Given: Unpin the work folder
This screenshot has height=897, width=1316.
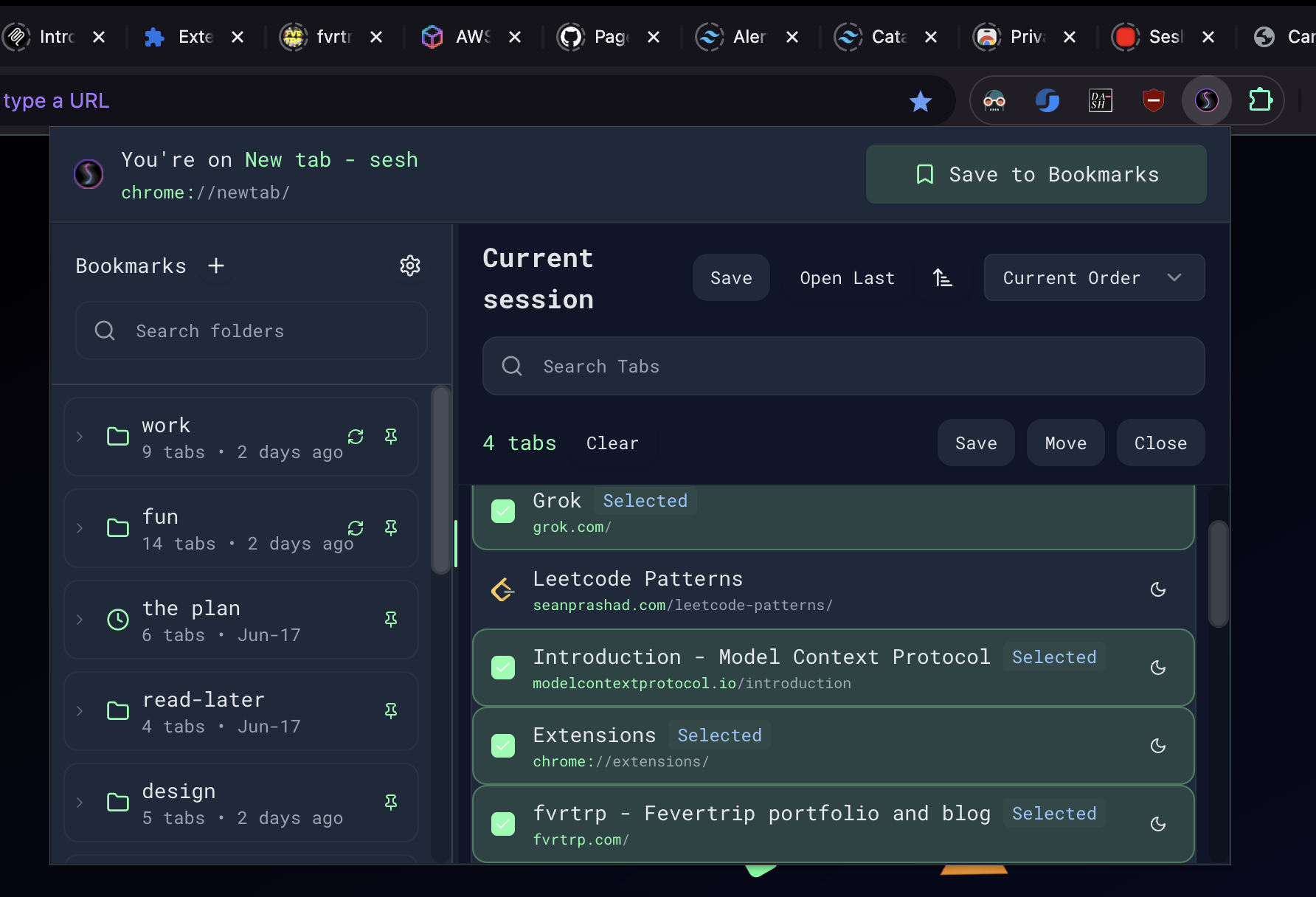Looking at the screenshot, I should (x=391, y=437).
